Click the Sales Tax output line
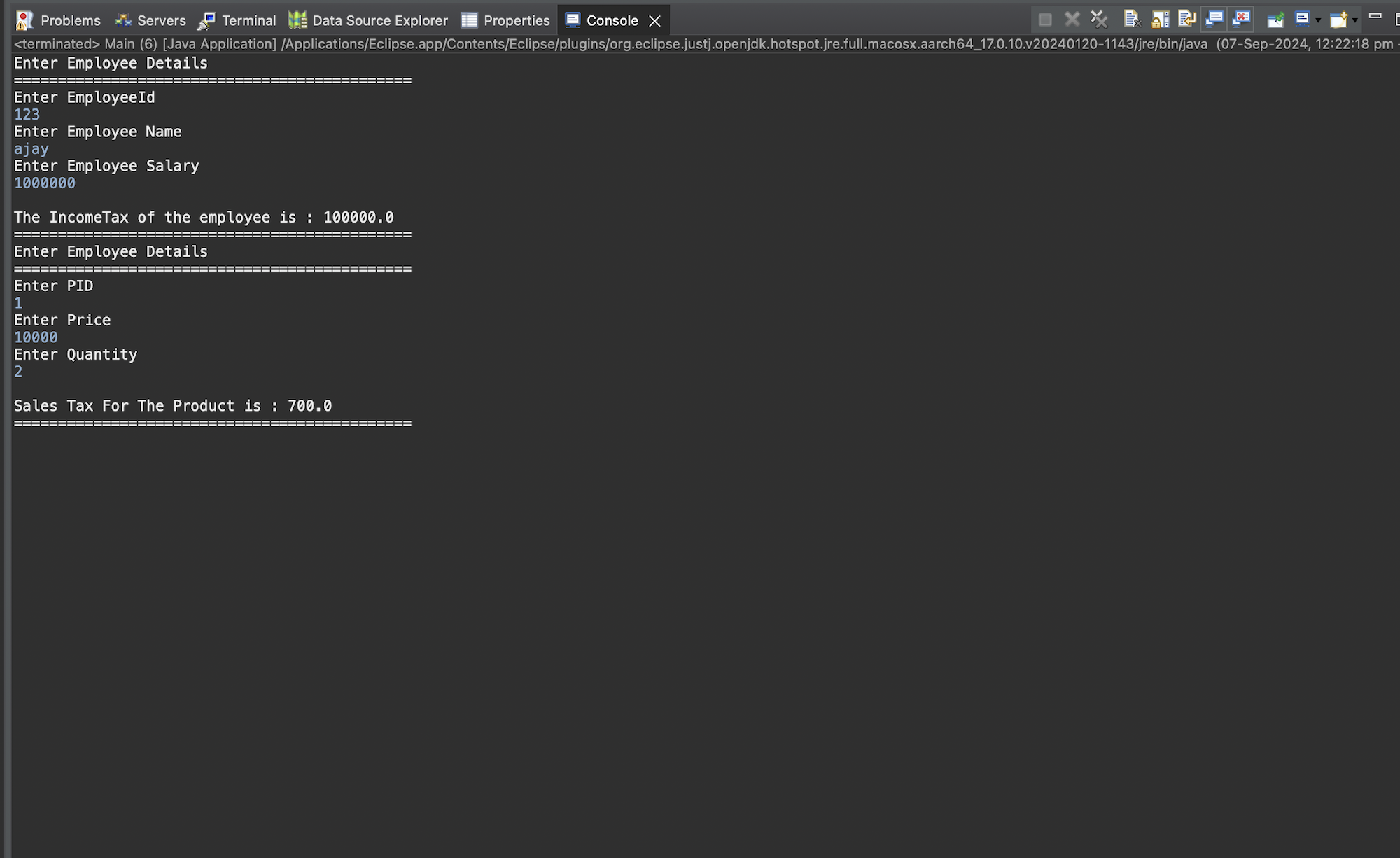Image resolution: width=1400 pixels, height=858 pixels. click(x=173, y=406)
